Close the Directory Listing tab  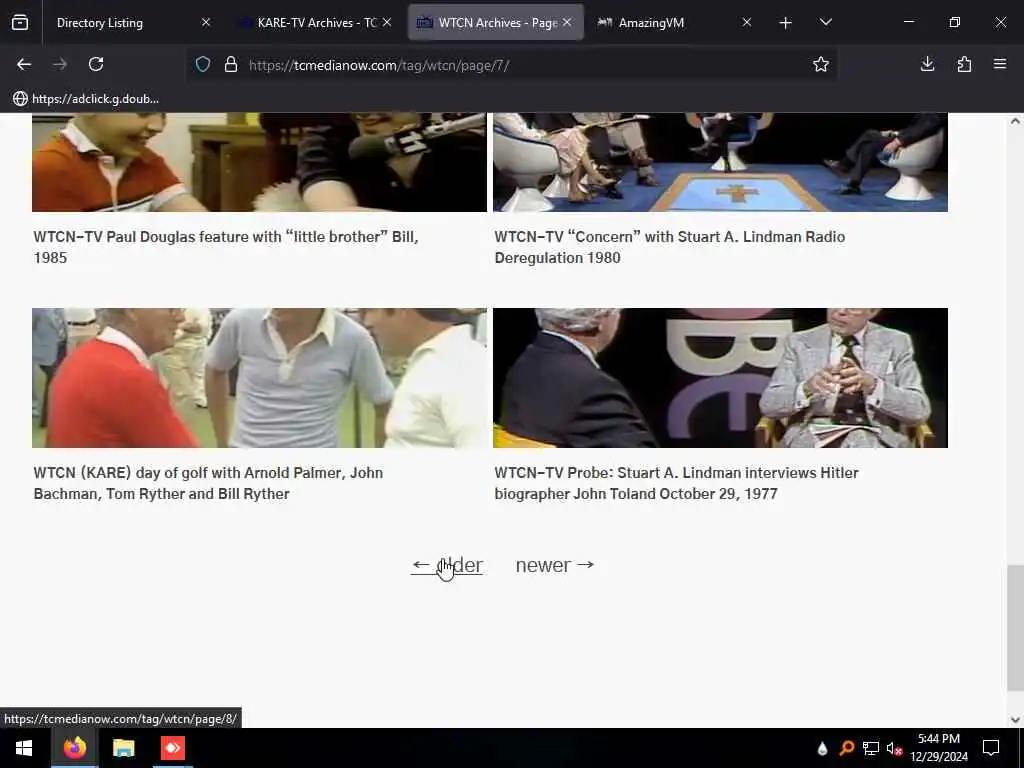point(206,22)
